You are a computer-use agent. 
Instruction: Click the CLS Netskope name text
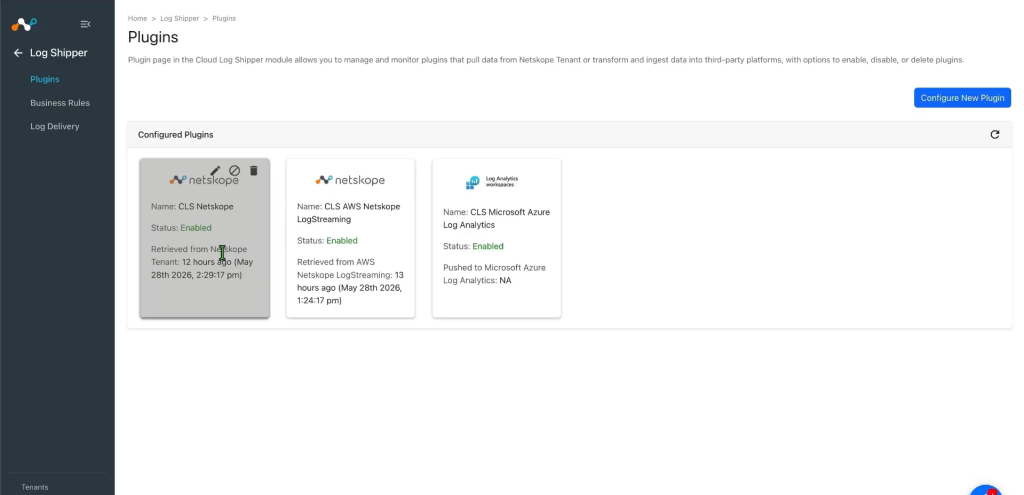point(206,206)
